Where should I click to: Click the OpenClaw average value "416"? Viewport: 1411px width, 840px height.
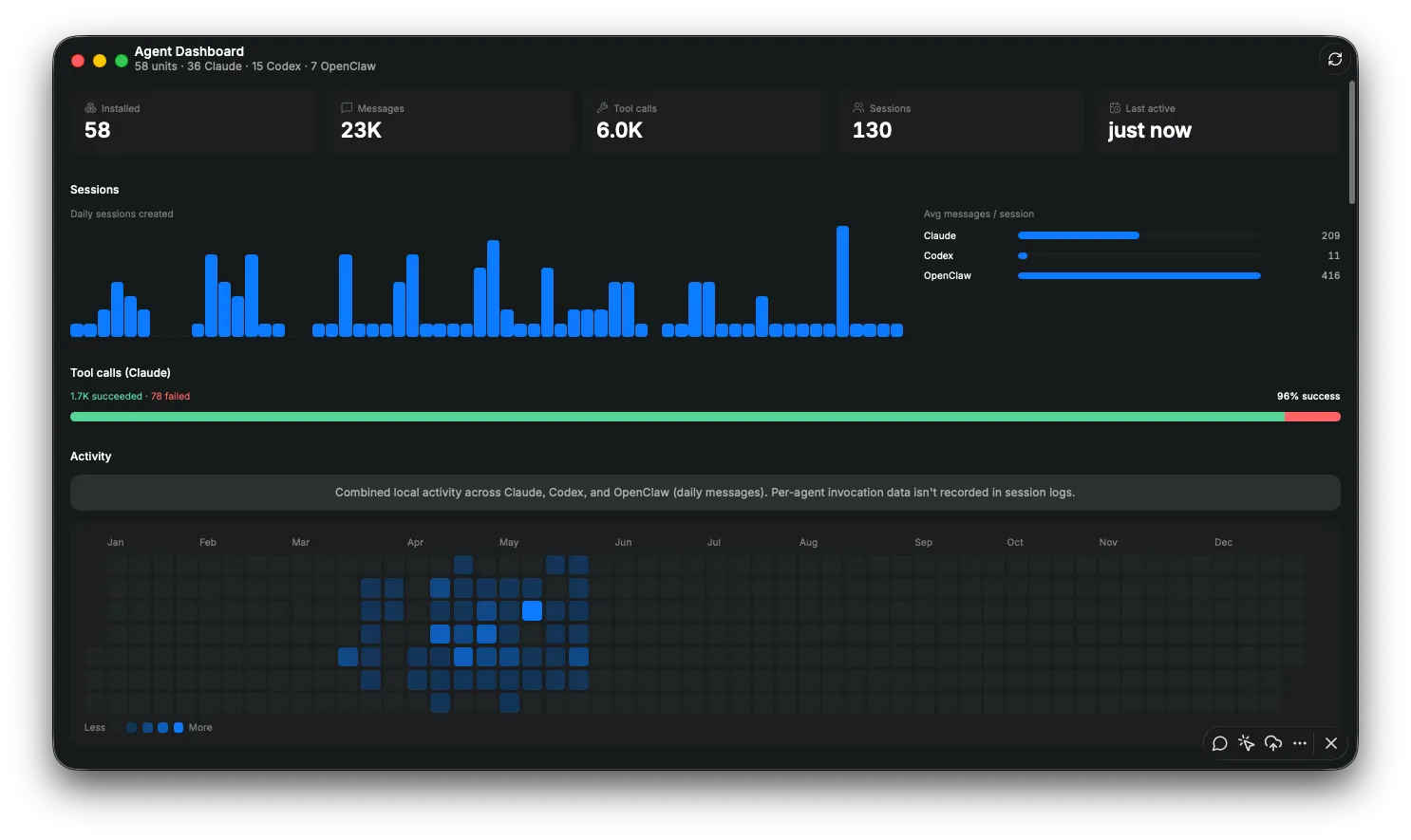click(1330, 275)
